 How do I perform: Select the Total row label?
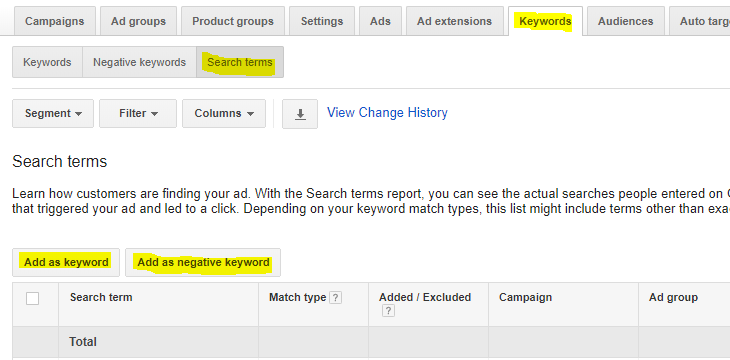click(83, 342)
